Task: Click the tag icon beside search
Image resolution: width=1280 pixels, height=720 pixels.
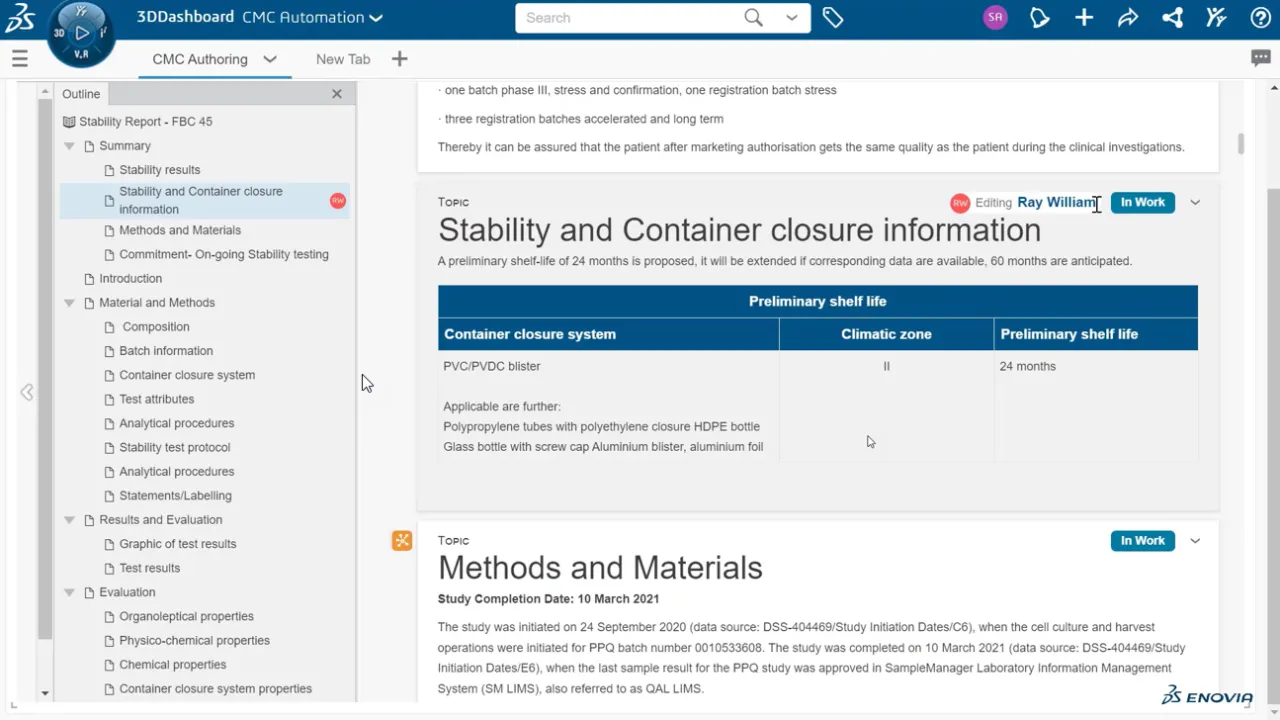Action: [832, 18]
